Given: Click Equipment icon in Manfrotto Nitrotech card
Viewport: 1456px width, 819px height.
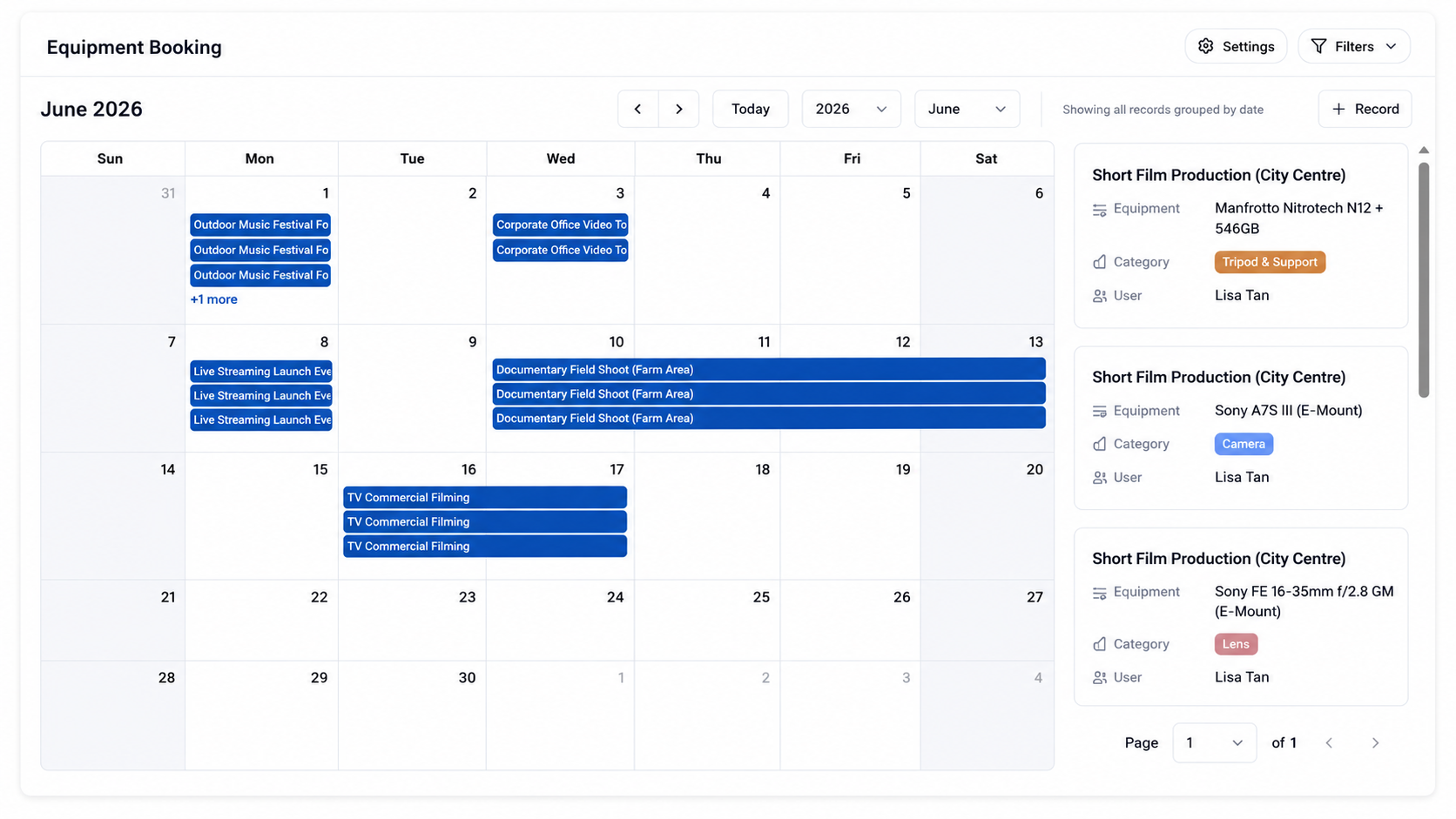Looking at the screenshot, I should [x=1100, y=210].
